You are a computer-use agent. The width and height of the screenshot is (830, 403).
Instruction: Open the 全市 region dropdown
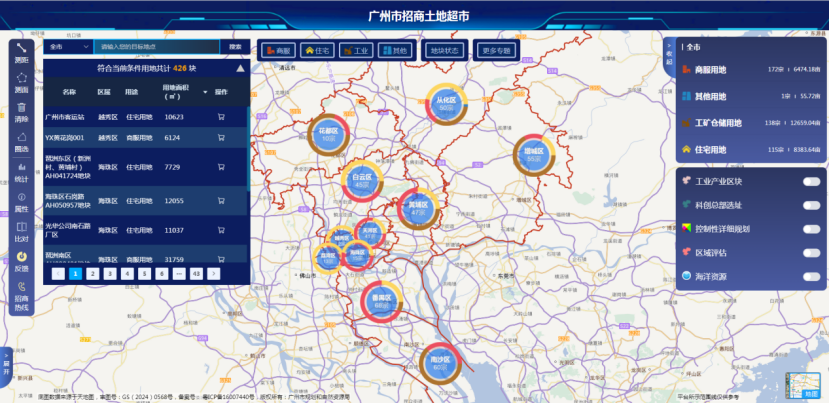coord(67,46)
